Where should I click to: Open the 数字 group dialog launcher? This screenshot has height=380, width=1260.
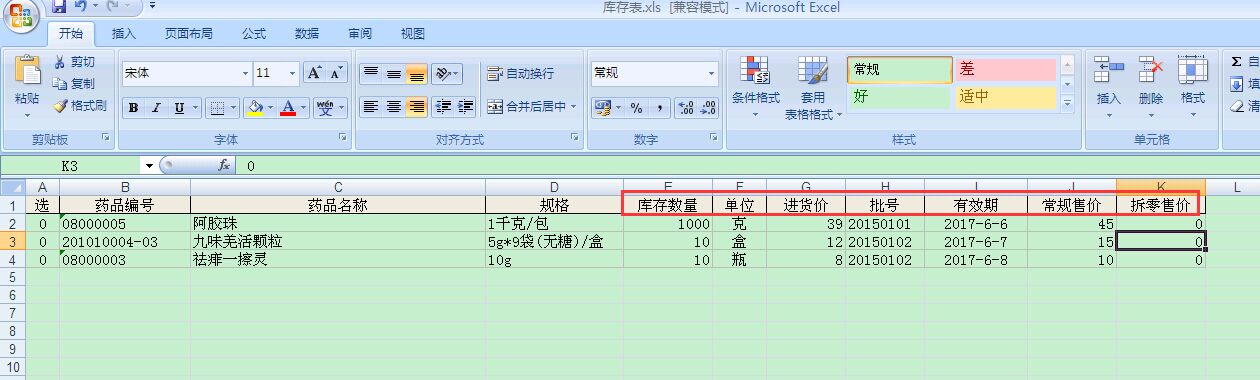coord(714,136)
